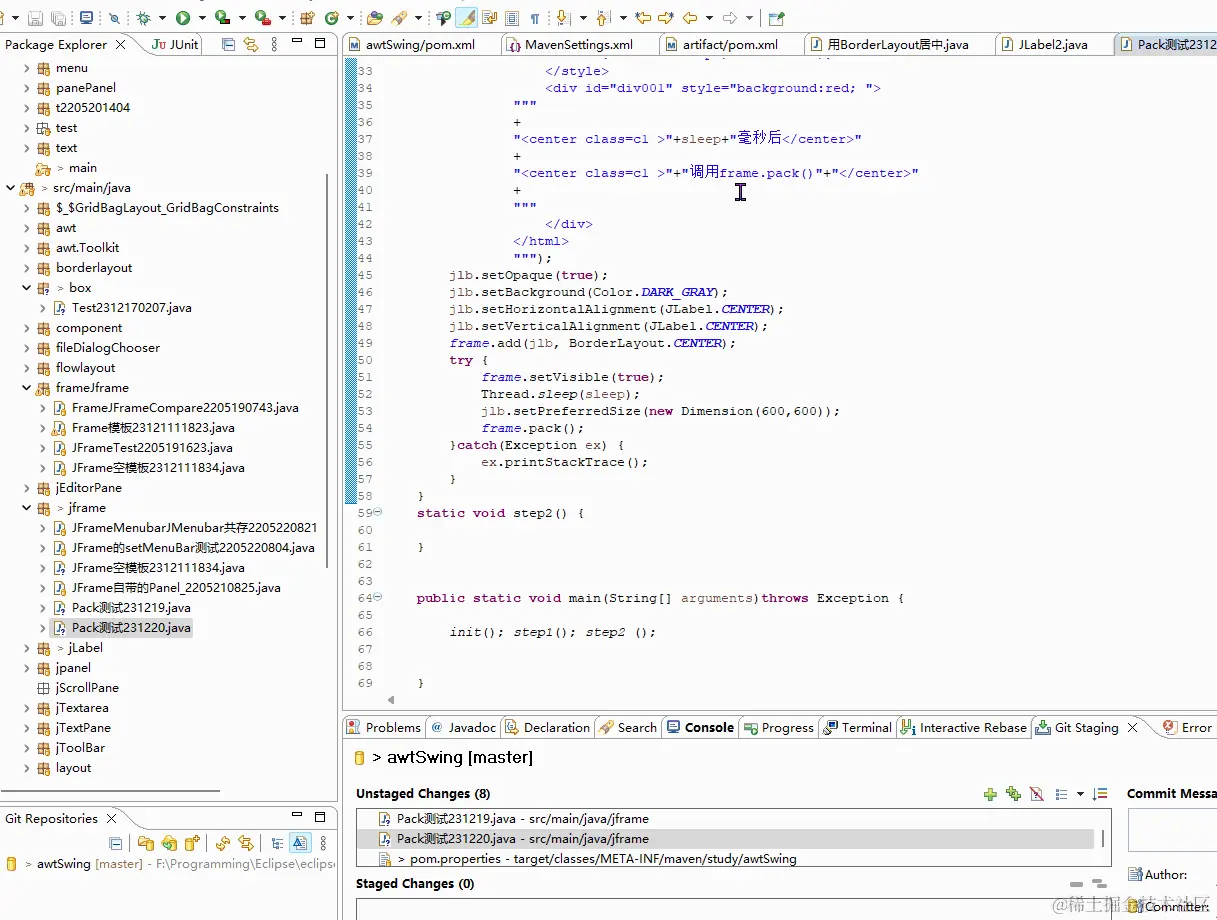Click the Save All toolbar icon
Image resolution: width=1217 pixels, height=920 pixels.
58,18
